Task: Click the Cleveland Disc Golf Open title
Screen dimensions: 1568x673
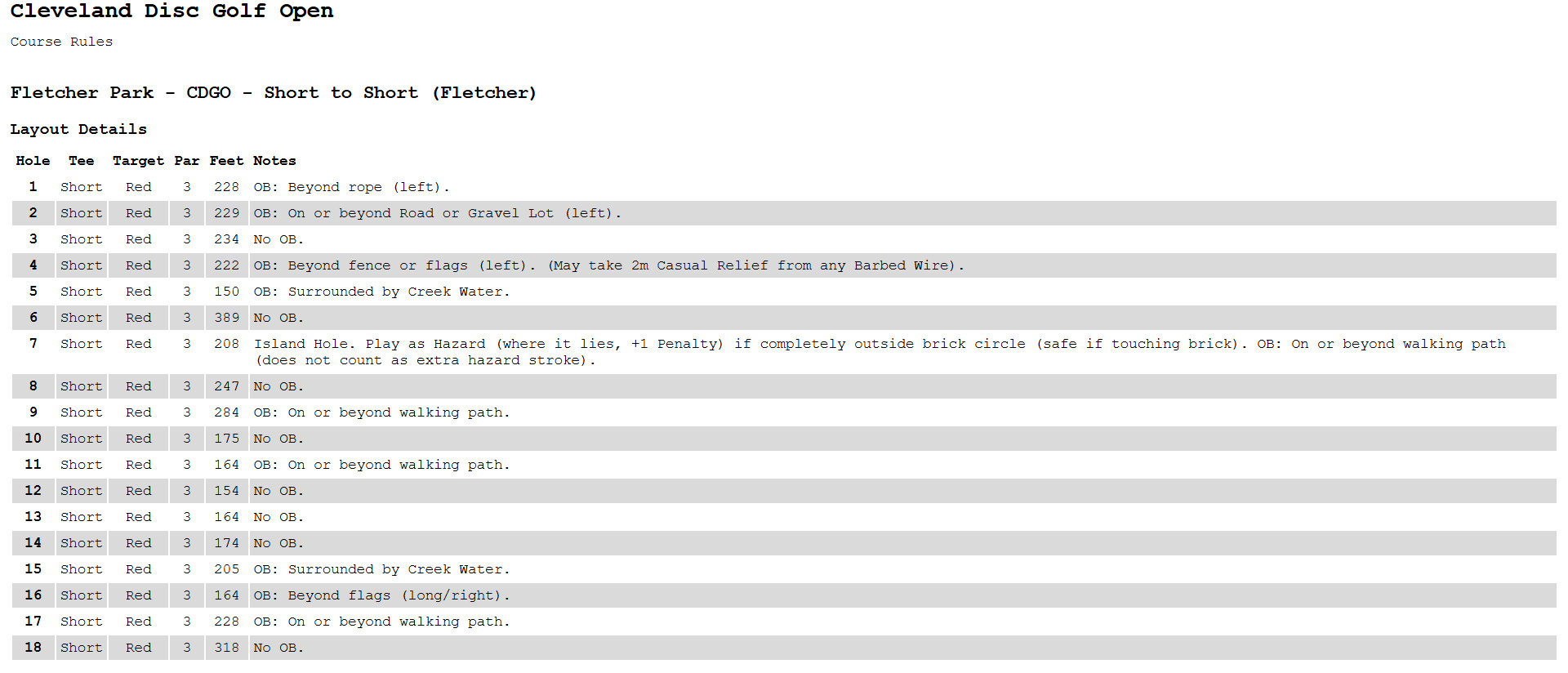Action: (x=171, y=11)
